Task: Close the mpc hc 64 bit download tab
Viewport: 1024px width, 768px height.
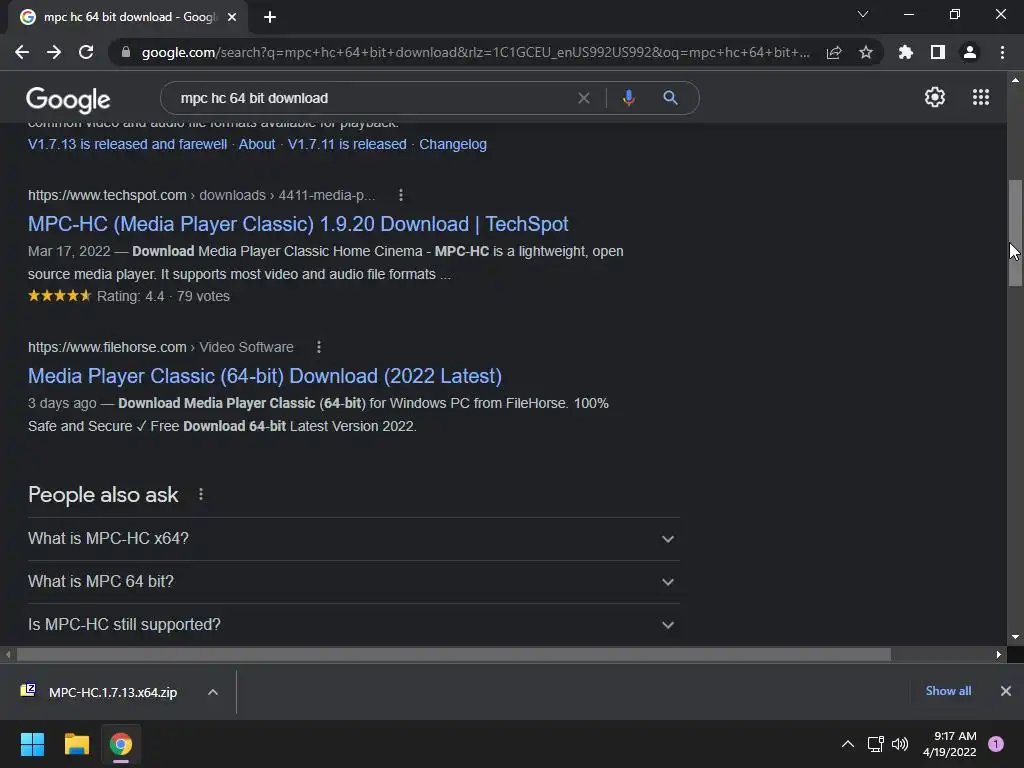Action: (232, 17)
